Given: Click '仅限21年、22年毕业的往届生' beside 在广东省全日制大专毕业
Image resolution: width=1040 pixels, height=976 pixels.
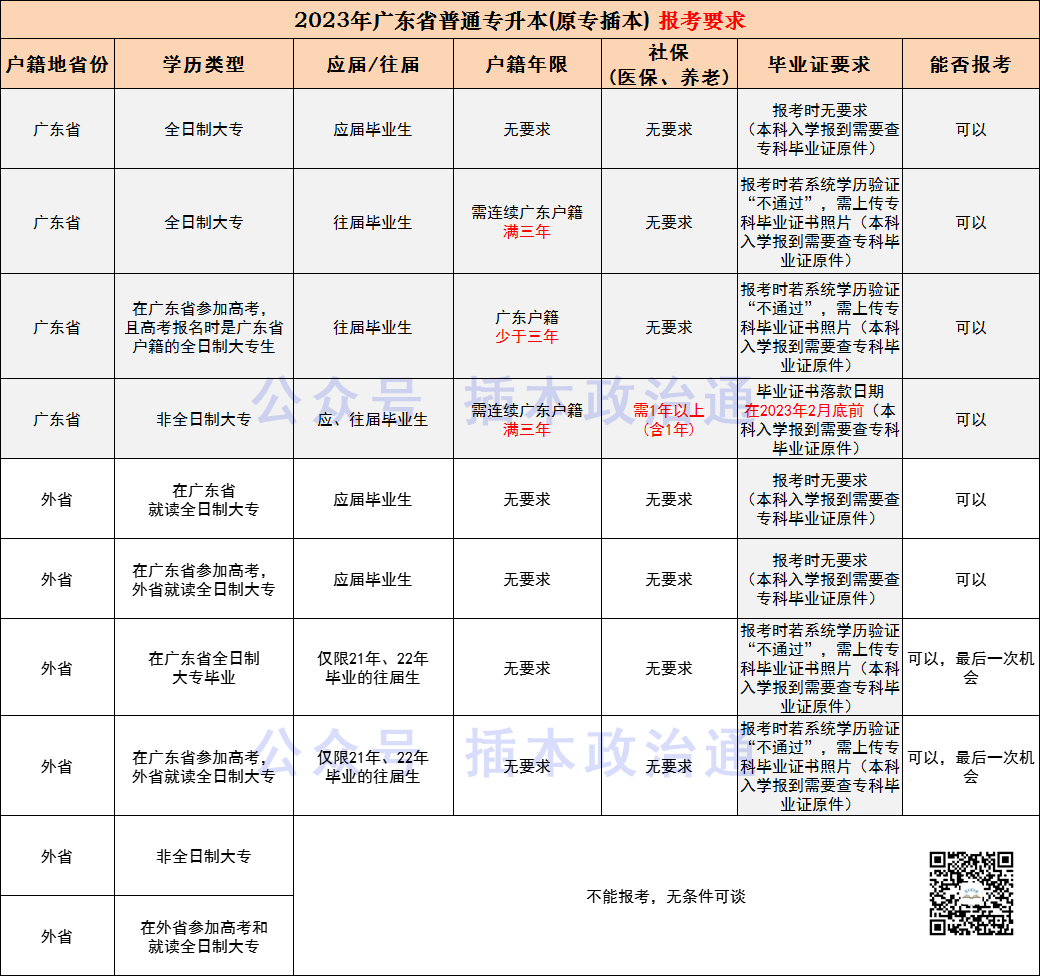Looking at the screenshot, I should pos(373,668).
